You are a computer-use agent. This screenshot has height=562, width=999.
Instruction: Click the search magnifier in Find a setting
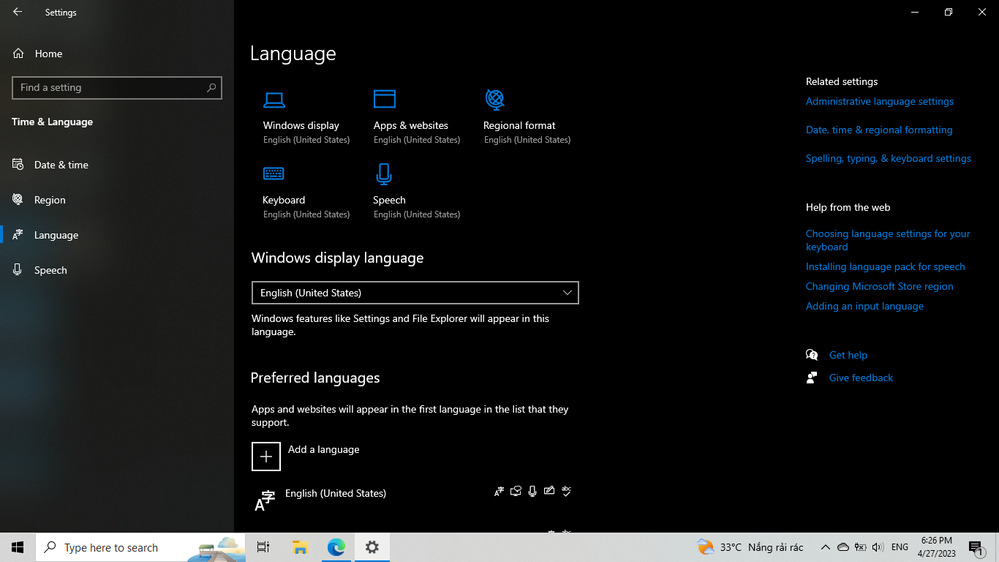[212, 87]
